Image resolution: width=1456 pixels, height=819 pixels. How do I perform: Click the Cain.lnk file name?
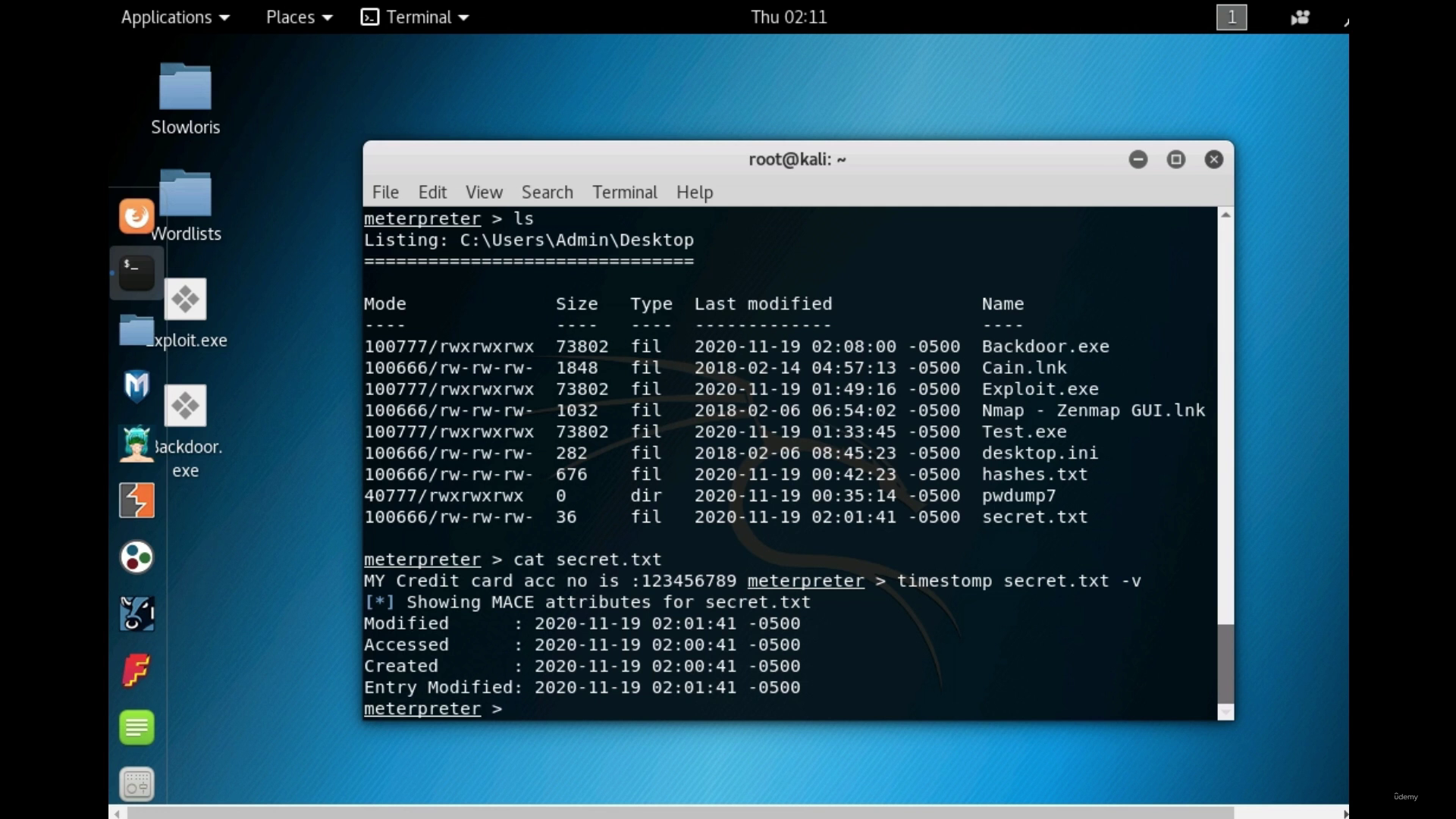(x=1024, y=368)
